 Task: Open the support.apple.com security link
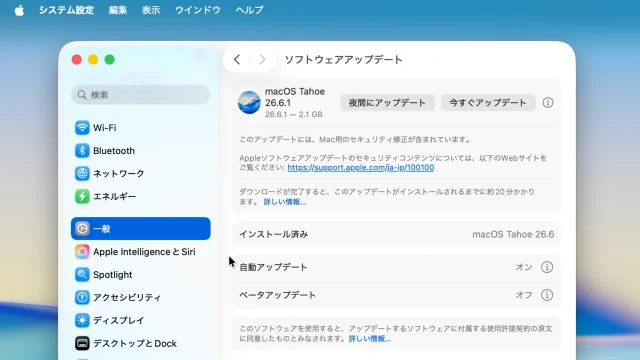click(360, 168)
